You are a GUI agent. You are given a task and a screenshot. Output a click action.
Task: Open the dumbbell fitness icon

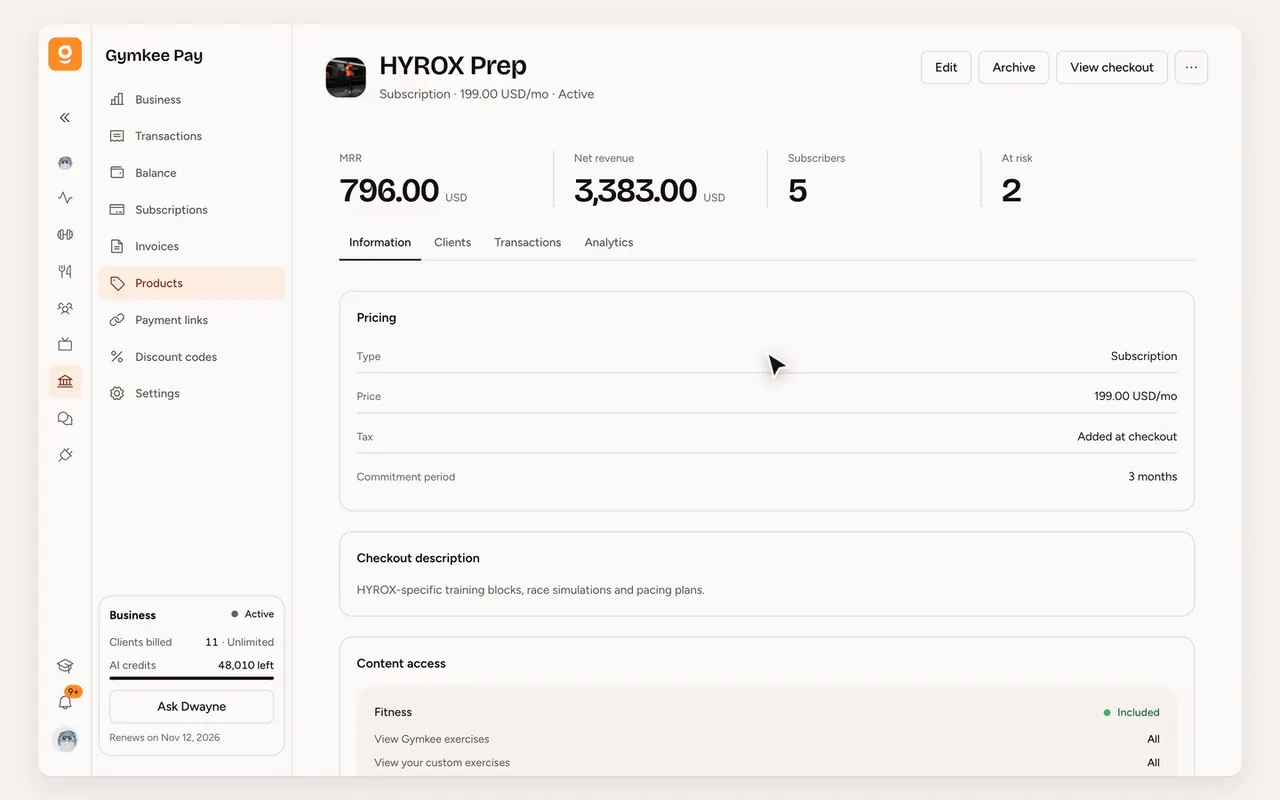click(65, 235)
